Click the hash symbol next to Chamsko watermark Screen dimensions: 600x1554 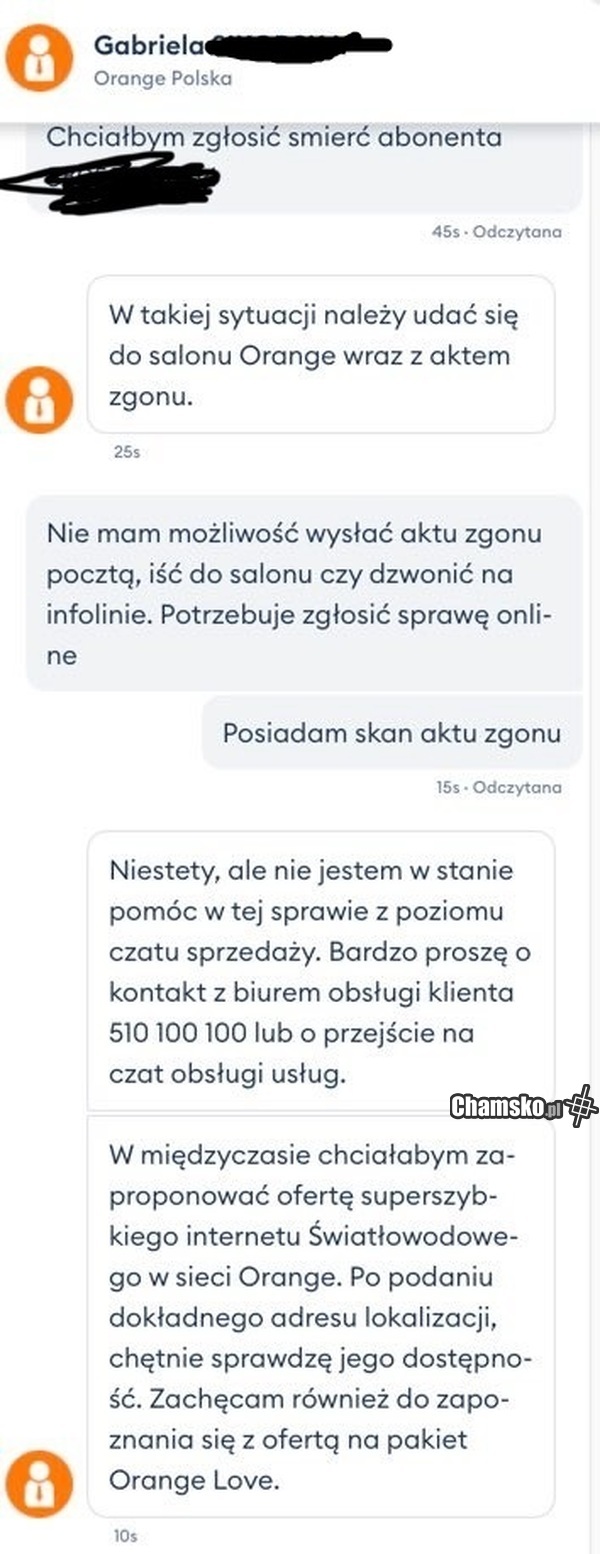pyautogui.click(x=580, y=1107)
